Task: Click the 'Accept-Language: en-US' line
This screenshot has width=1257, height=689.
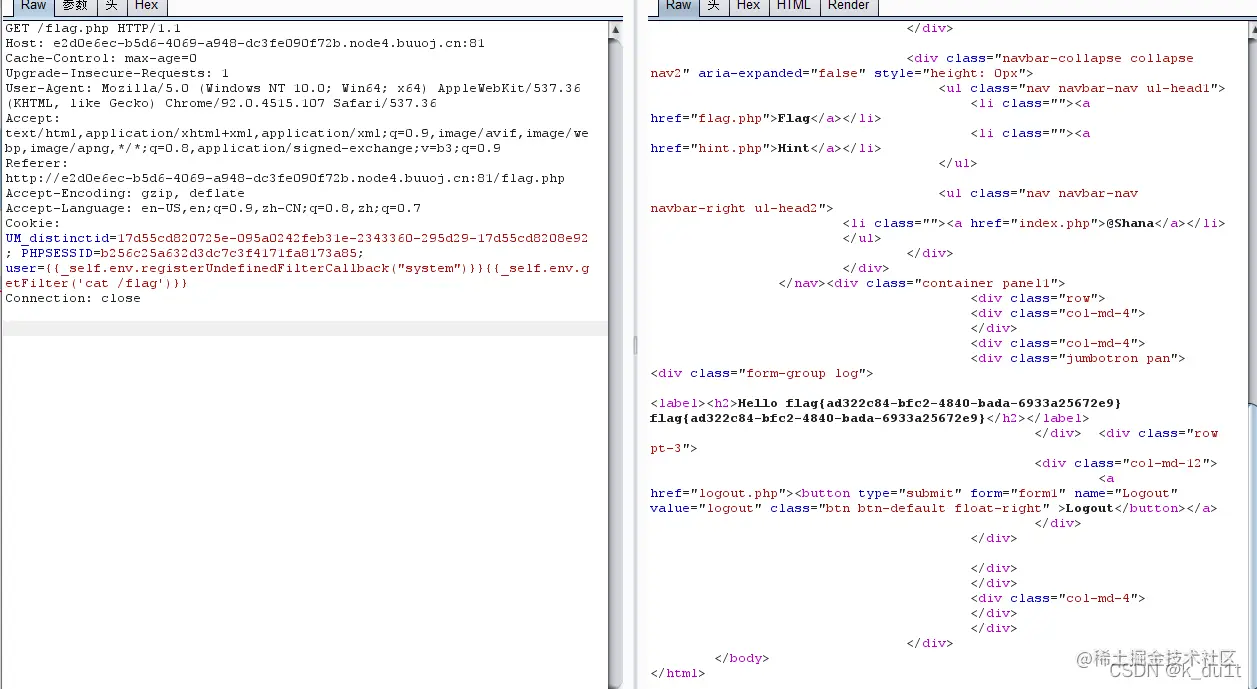Action: [x=213, y=209]
